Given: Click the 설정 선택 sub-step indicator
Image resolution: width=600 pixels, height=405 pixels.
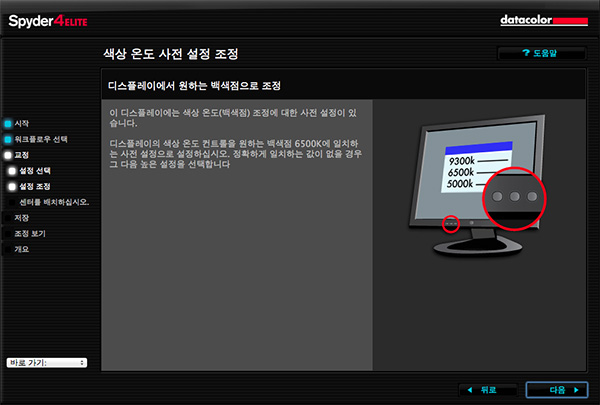Looking at the screenshot, I should pos(13,171).
